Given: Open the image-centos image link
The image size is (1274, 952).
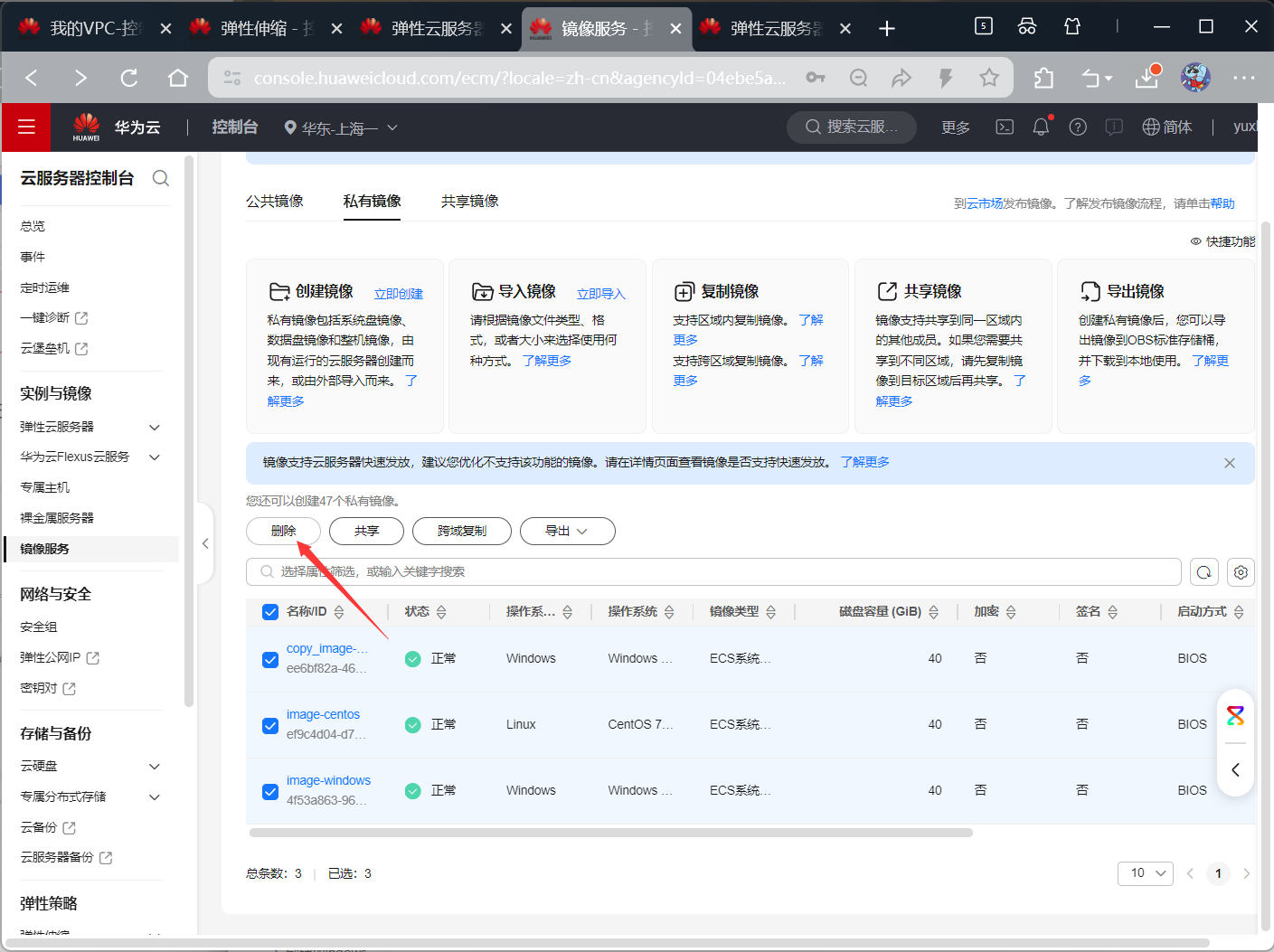Looking at the screenshot, I should pyautogui.click(x=323, y=714).
